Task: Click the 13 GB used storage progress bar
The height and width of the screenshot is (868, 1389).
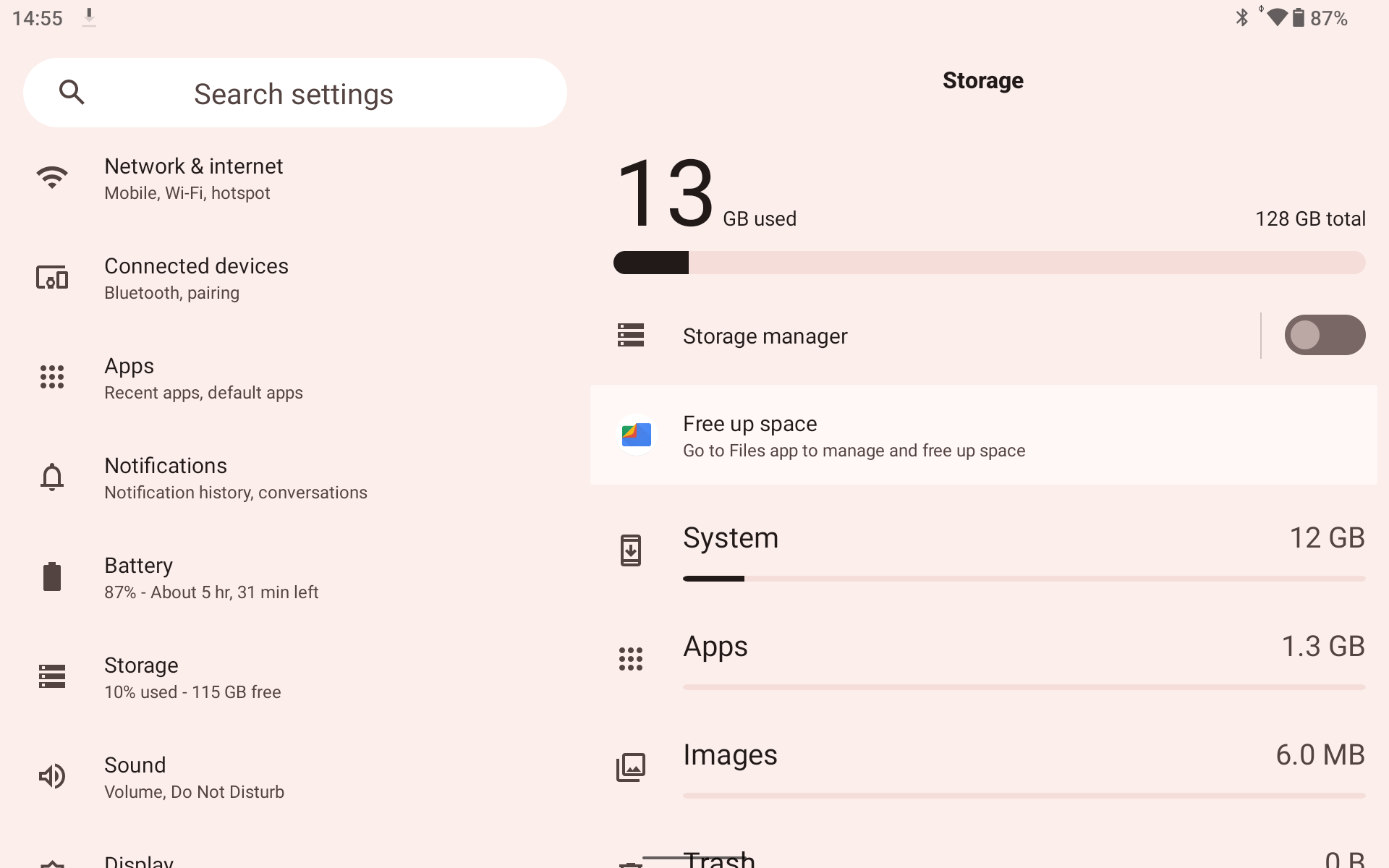Action: pos(989,263)
